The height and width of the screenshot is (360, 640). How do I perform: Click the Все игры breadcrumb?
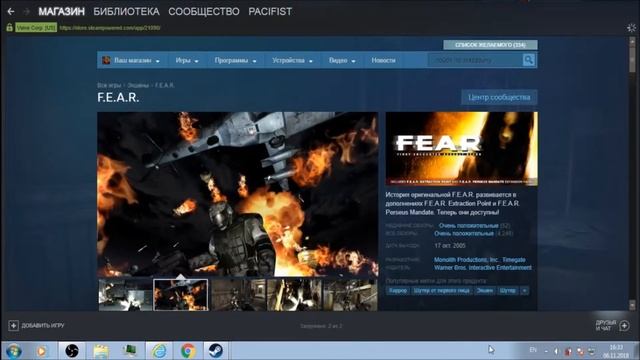click(x=109, y=85)
